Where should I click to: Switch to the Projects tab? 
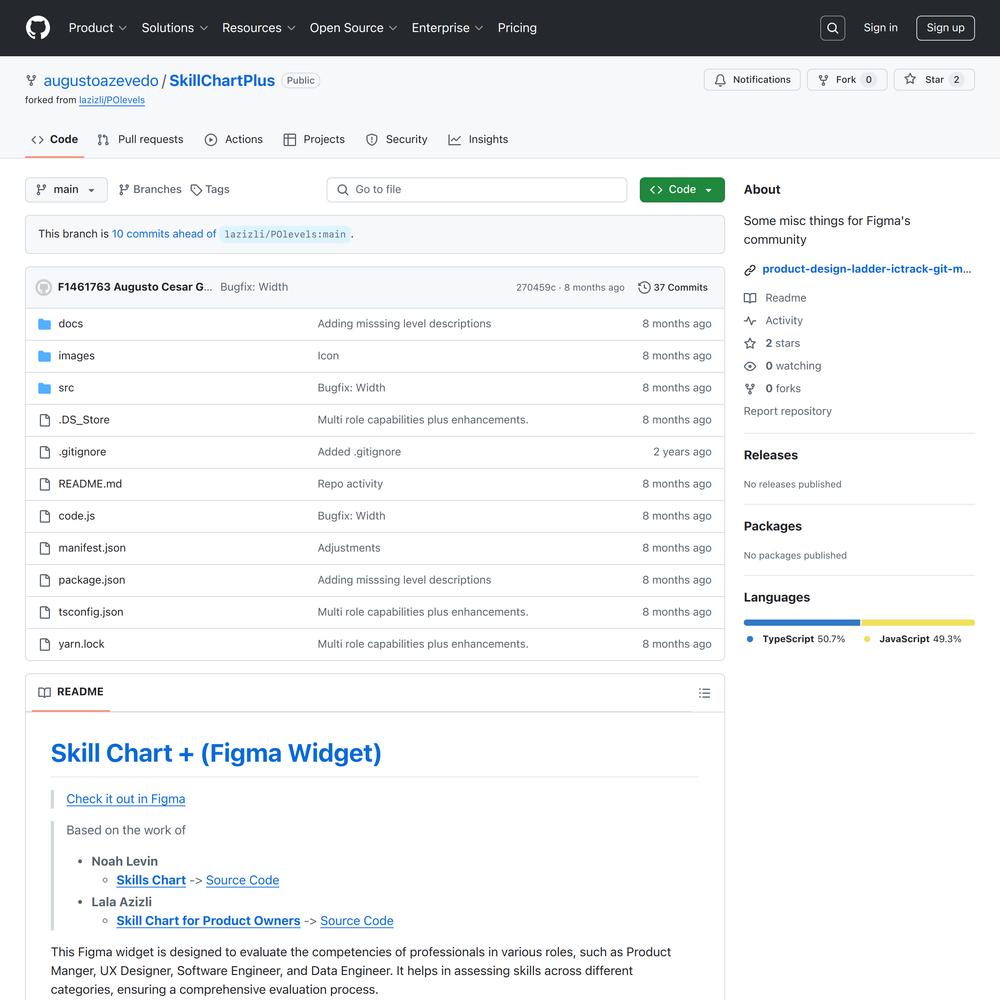click(x=314, y=140)
